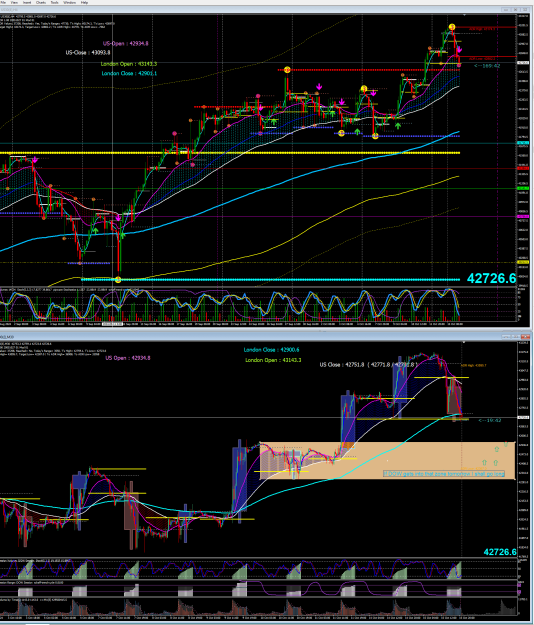Image resolution: width=534 pixels, height=625 pixels.
Task: Select the lower chart's London Close 42900.6 label
Action: tap(271, 350)
